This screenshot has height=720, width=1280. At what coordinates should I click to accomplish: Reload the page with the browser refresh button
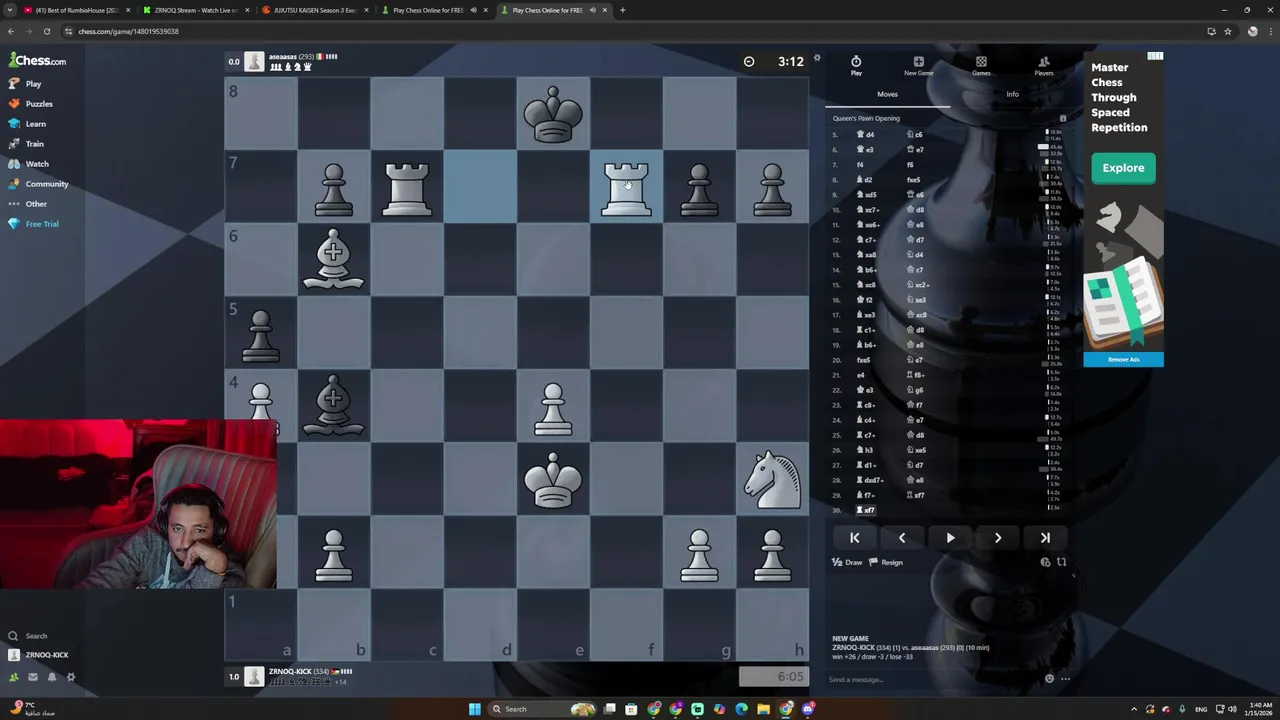(x=46, y=31)
